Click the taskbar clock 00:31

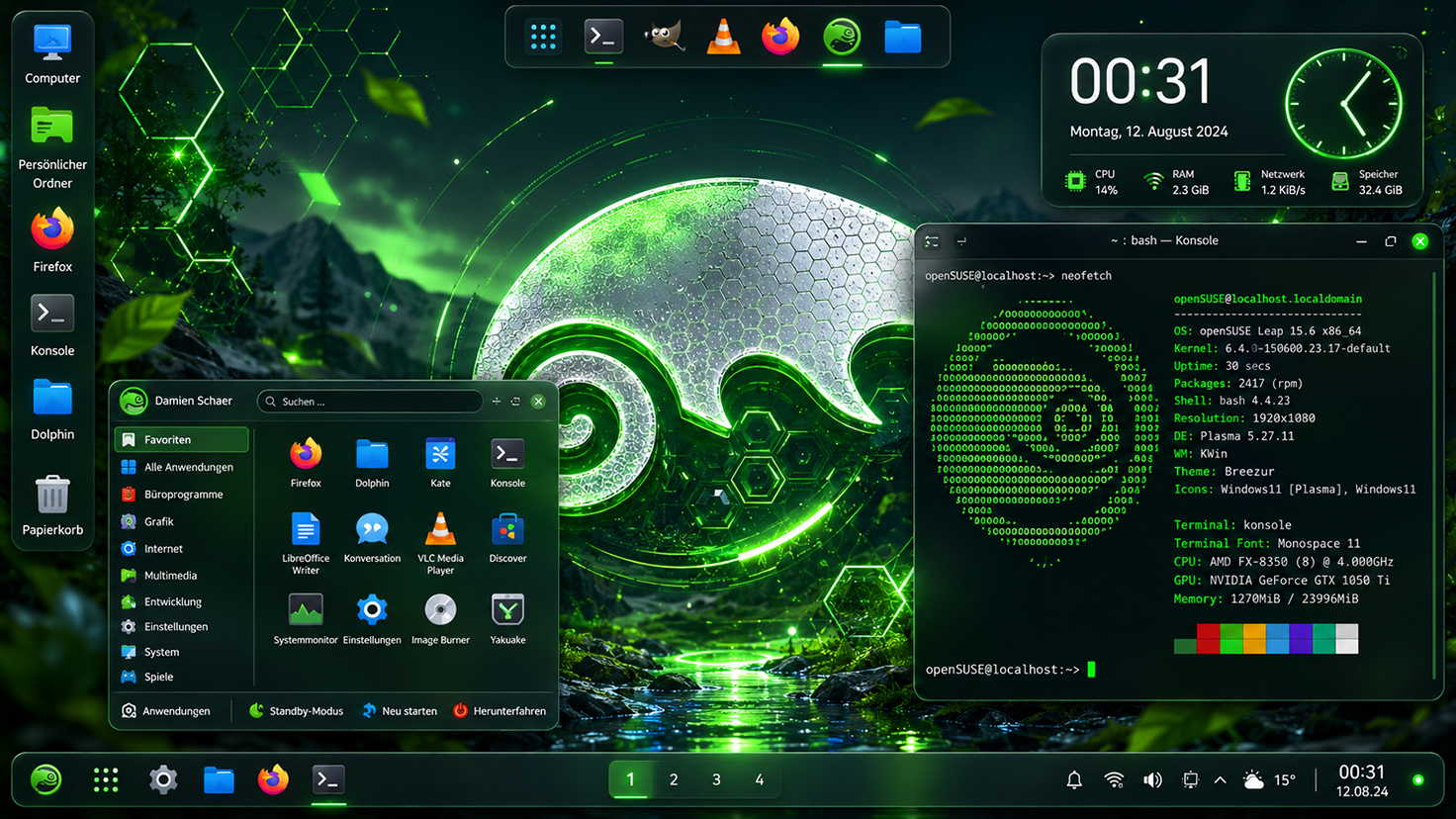[x=1362, y=779]
